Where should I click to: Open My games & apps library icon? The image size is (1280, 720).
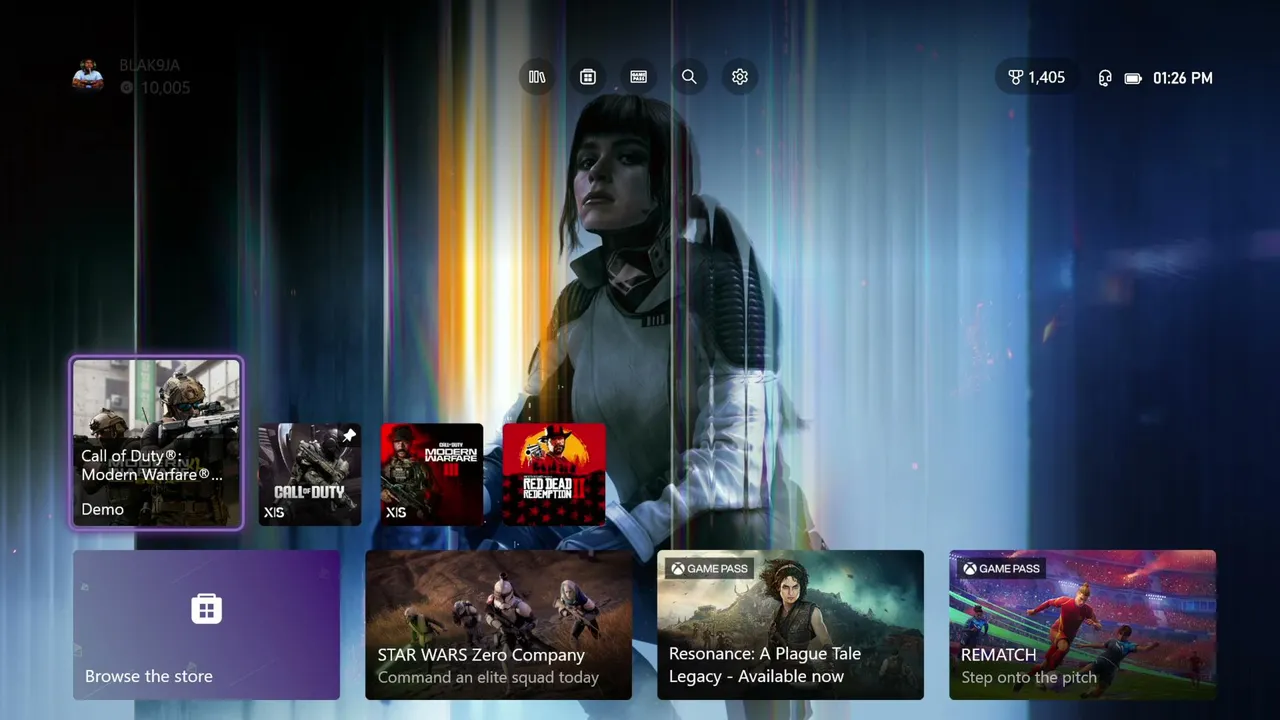[x=537, y=77]
